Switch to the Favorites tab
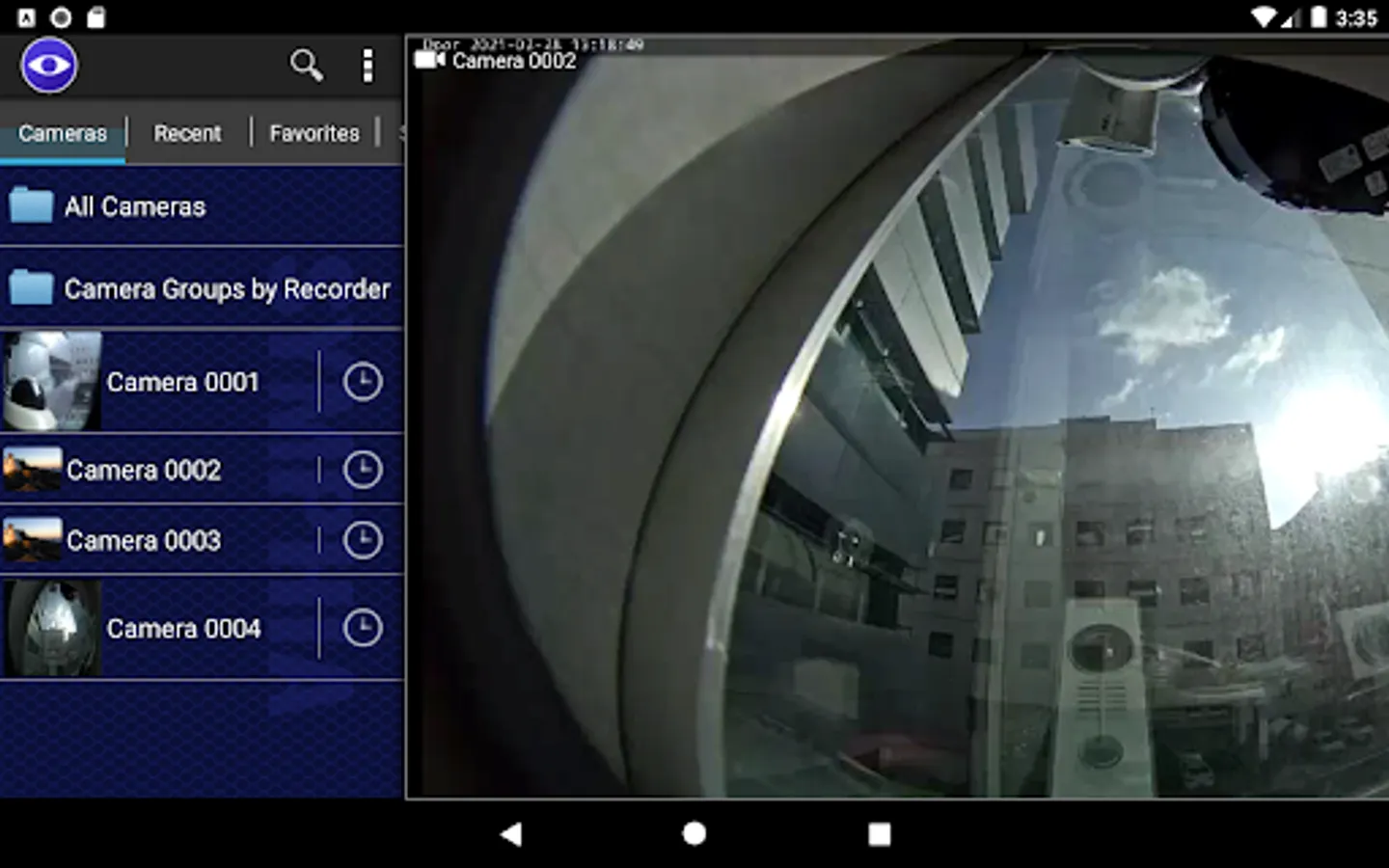This screenshot has height=868, width=1389. coord(314,133)
